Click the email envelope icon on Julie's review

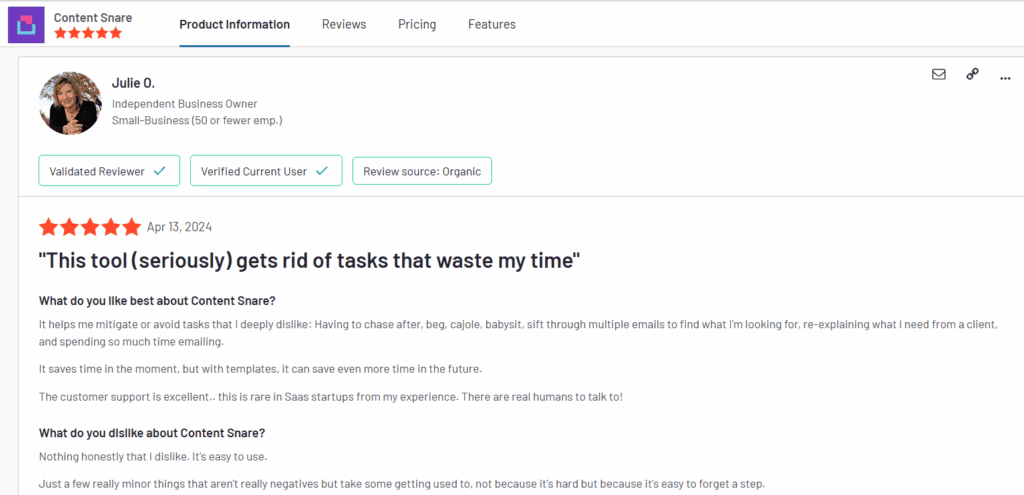click(938, 74)
